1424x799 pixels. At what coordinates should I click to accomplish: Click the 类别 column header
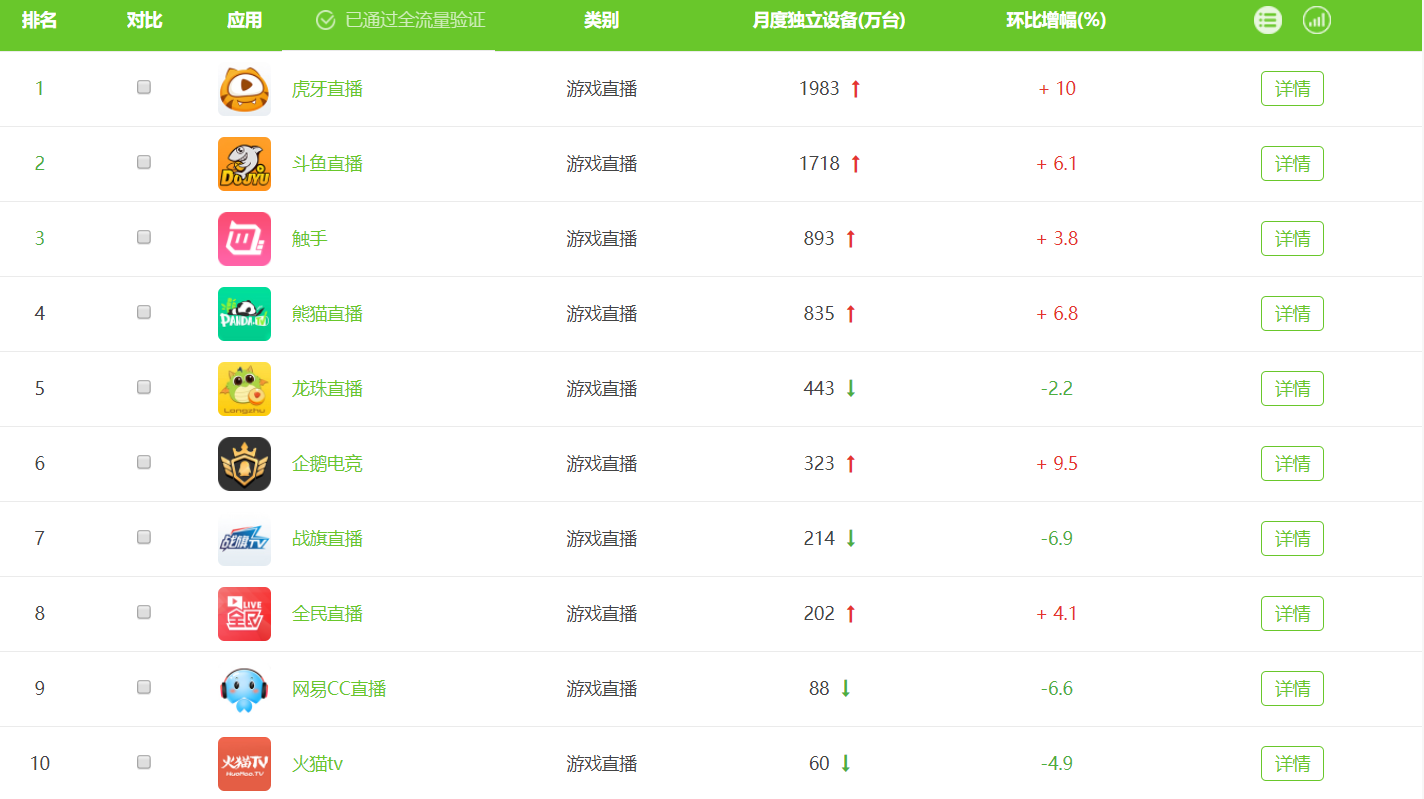[x=601, y=21]
